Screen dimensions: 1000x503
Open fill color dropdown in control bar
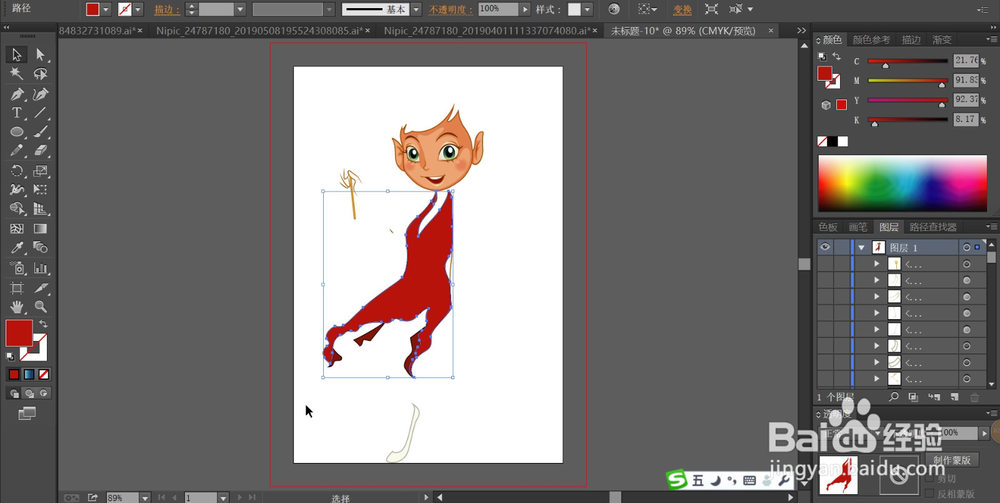pos(106,10)
